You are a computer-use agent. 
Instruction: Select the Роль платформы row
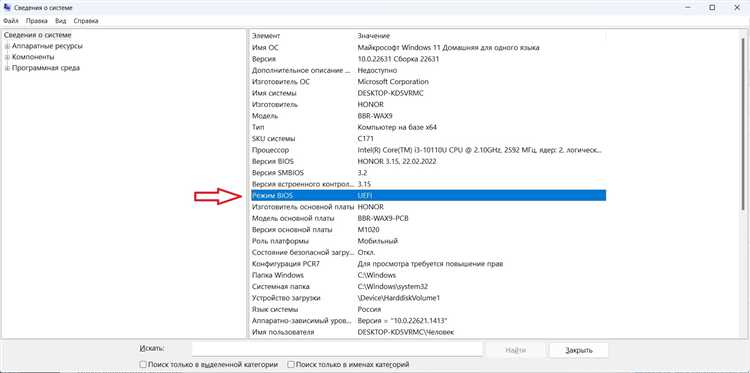coord(428,241)
